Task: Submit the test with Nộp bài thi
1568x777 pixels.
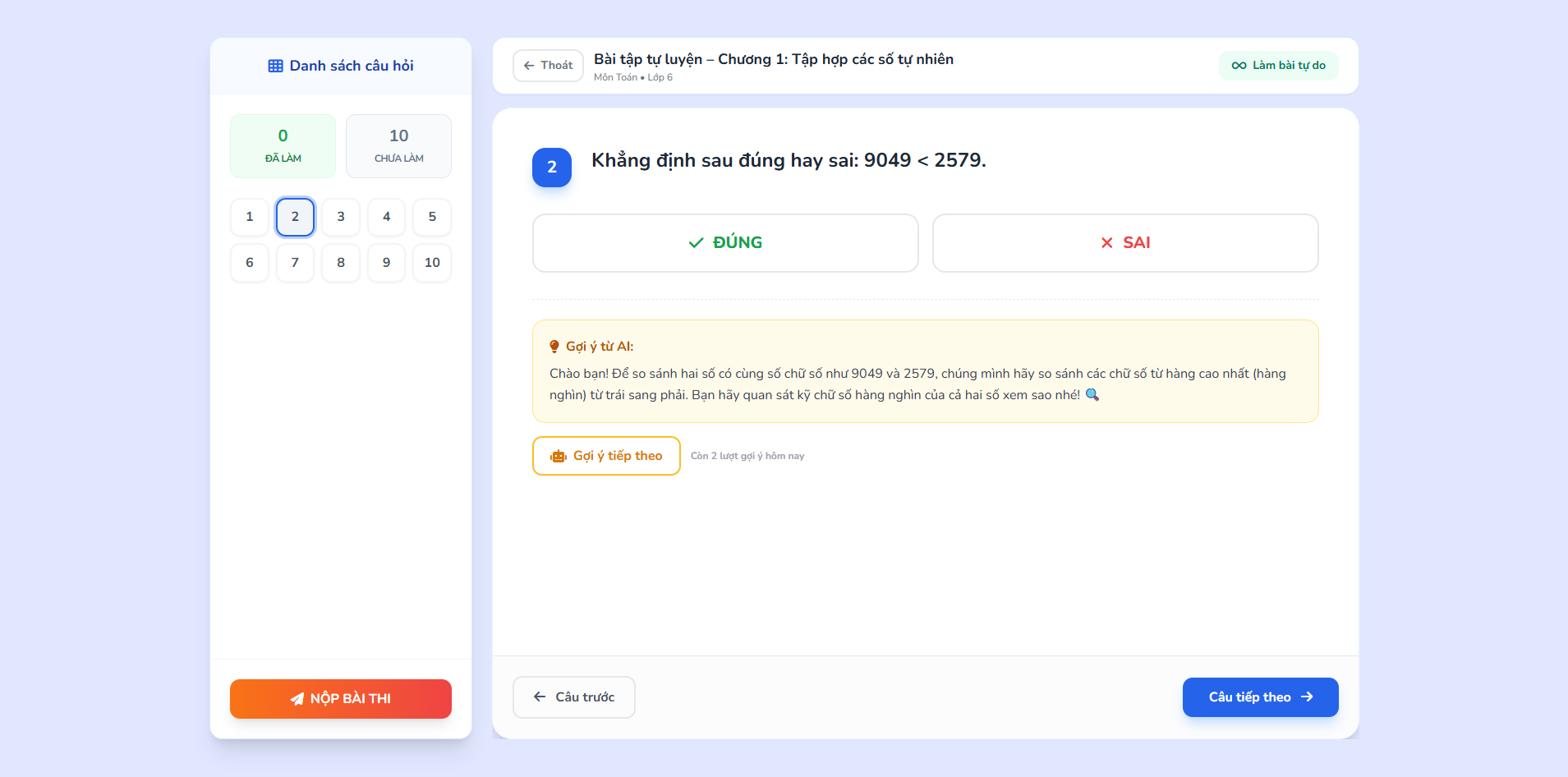Action: (x=341, y=699)
